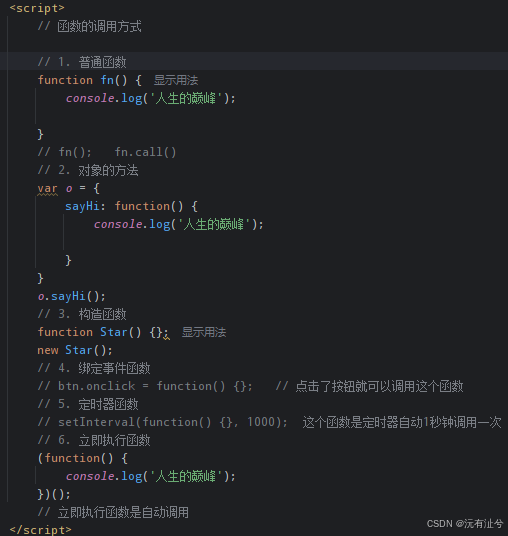Click console.log line inside sayHi function
This screenshot has height=536, width=508.
point(179,225)
